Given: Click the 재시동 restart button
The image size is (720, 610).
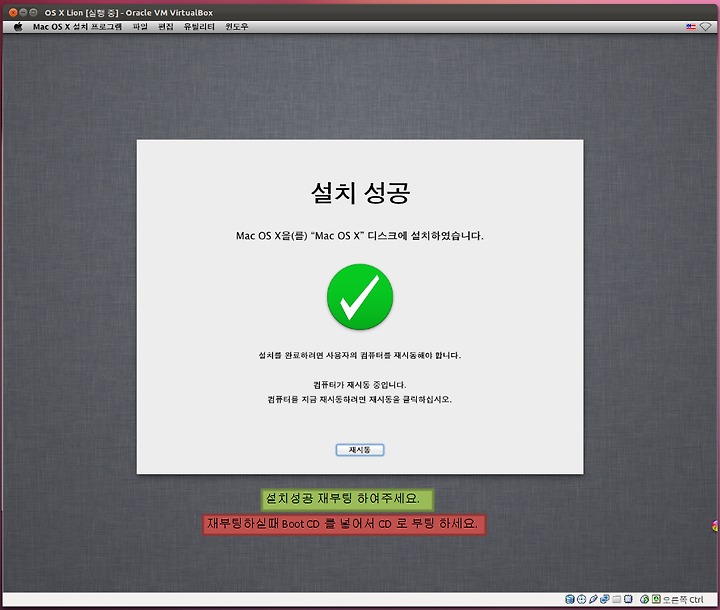Looking at the screenshot, I should pyautogui.click(x=360, y=450).
